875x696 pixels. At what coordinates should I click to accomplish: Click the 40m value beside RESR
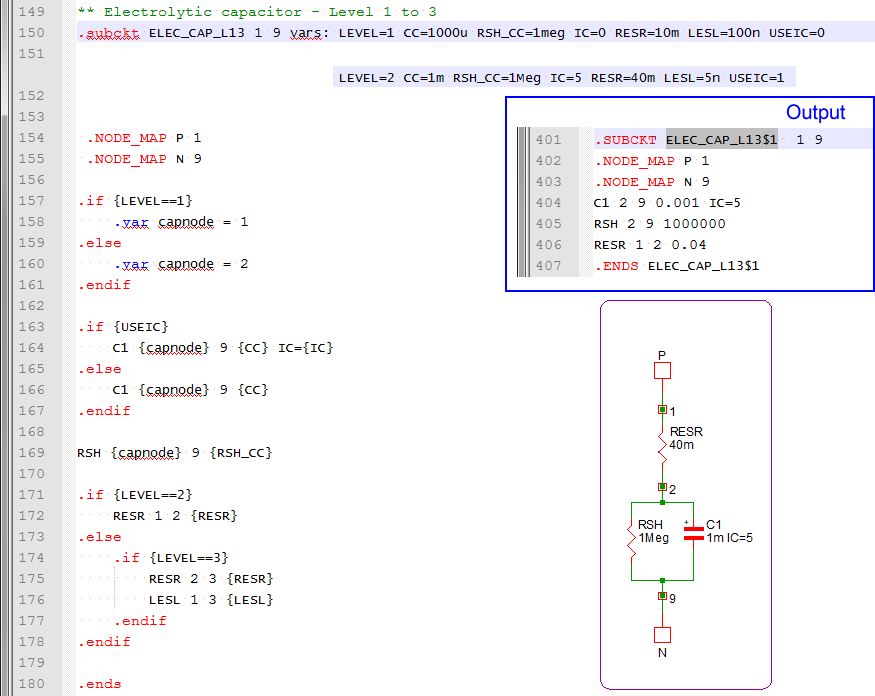(x=682, y=445)
